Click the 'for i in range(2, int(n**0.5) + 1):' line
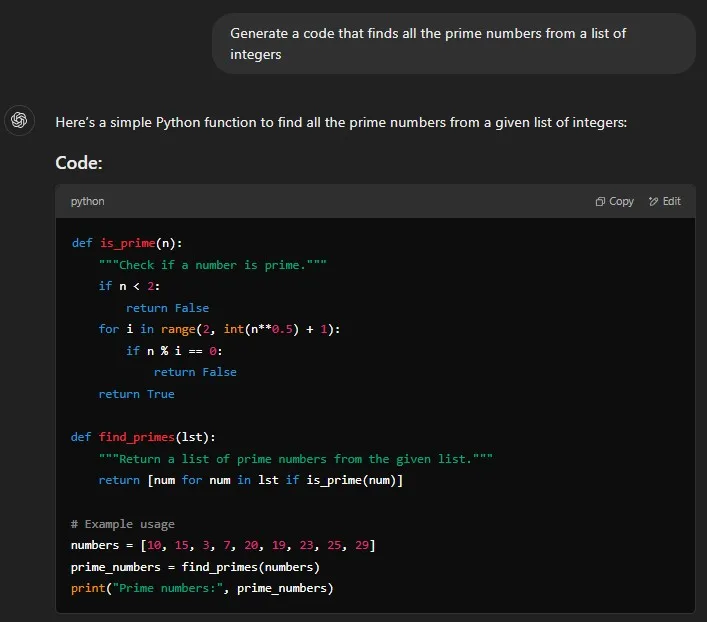The height and width of the screenshot is (622, 707). click(x=220, y=329)
